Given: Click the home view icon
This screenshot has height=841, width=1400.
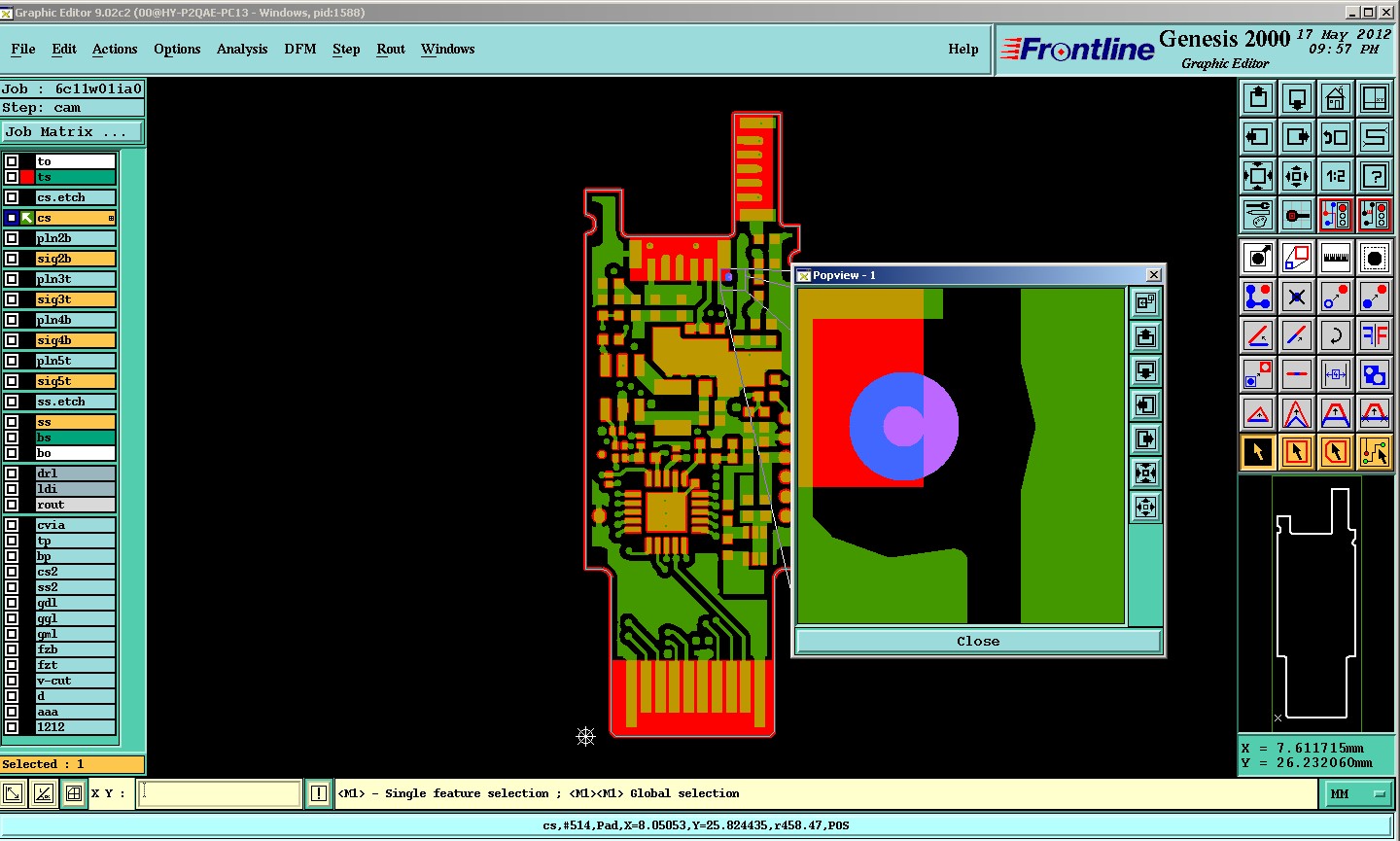Looking at the screenshot, I should coord(1336,98).
